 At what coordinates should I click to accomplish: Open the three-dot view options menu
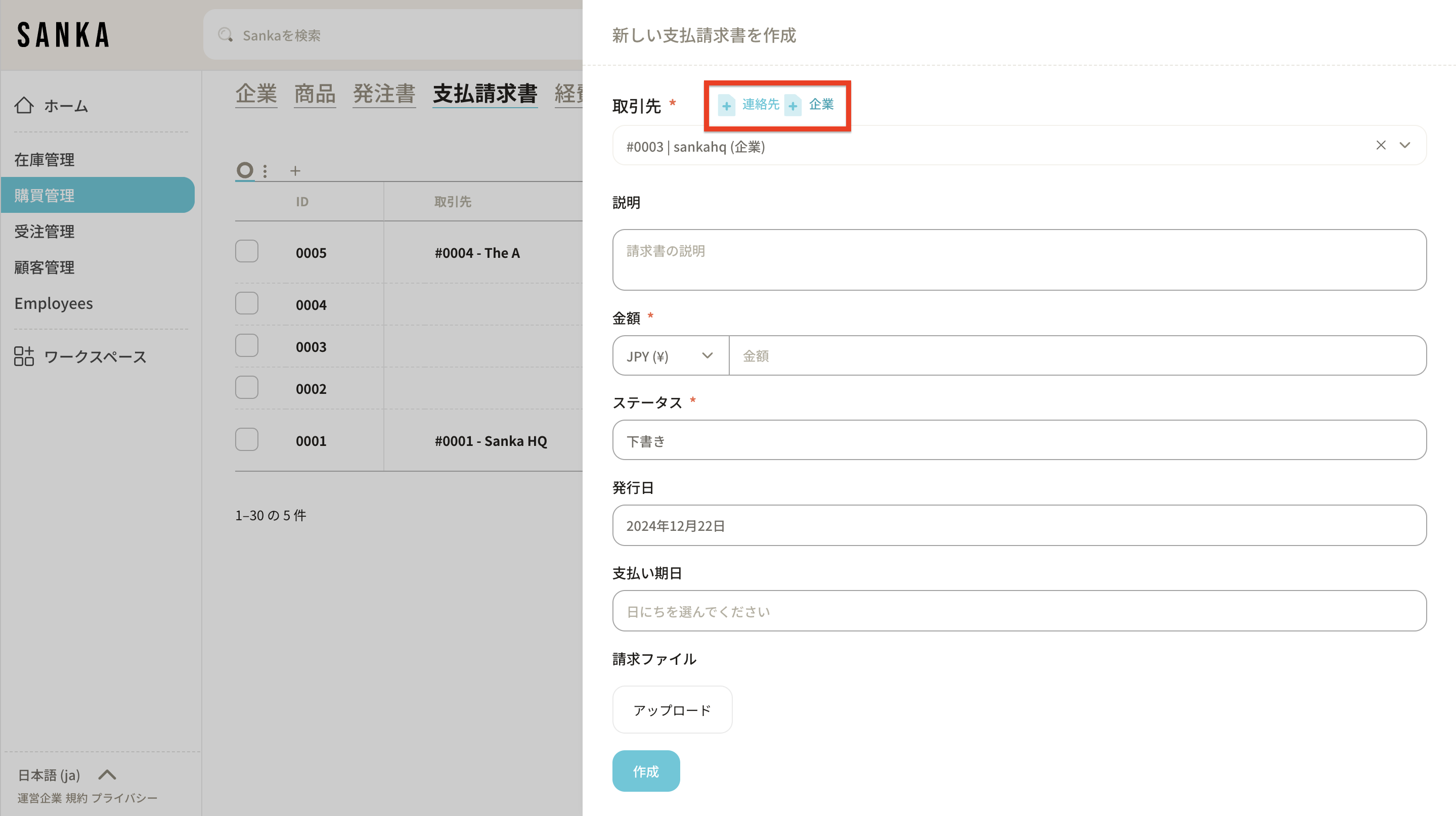[265, 171]
